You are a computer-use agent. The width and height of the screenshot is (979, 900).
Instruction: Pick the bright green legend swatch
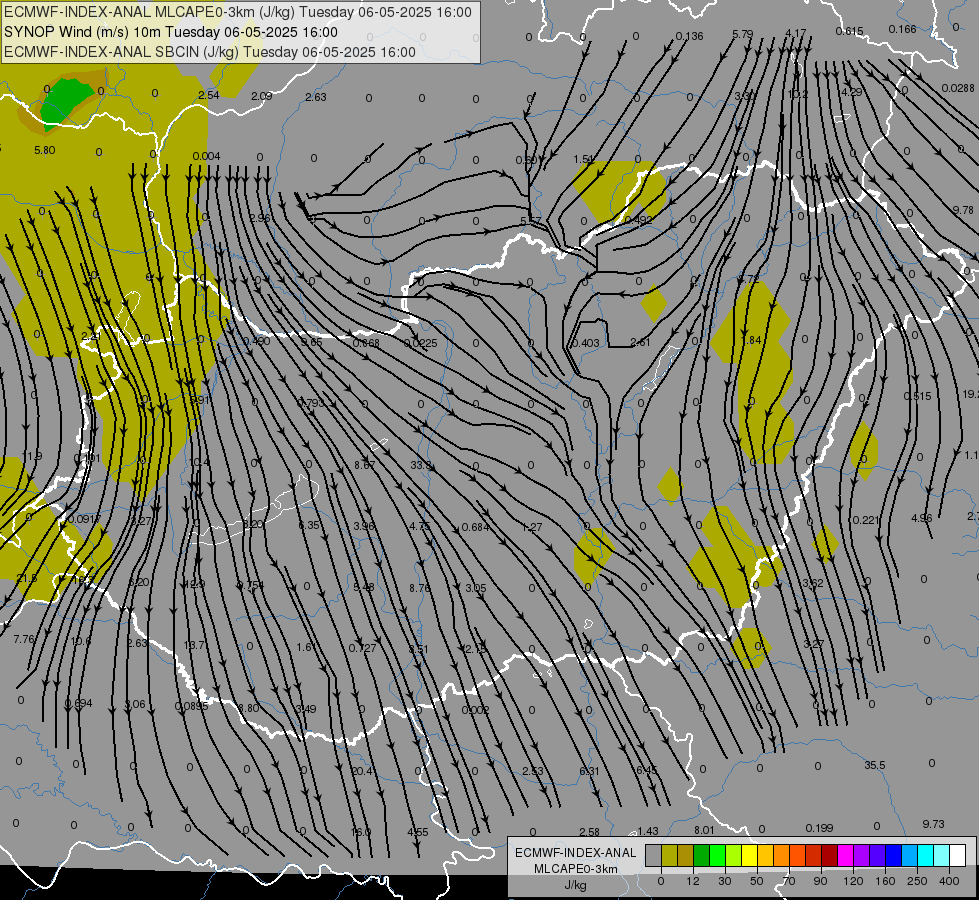[x=717, y=855]
